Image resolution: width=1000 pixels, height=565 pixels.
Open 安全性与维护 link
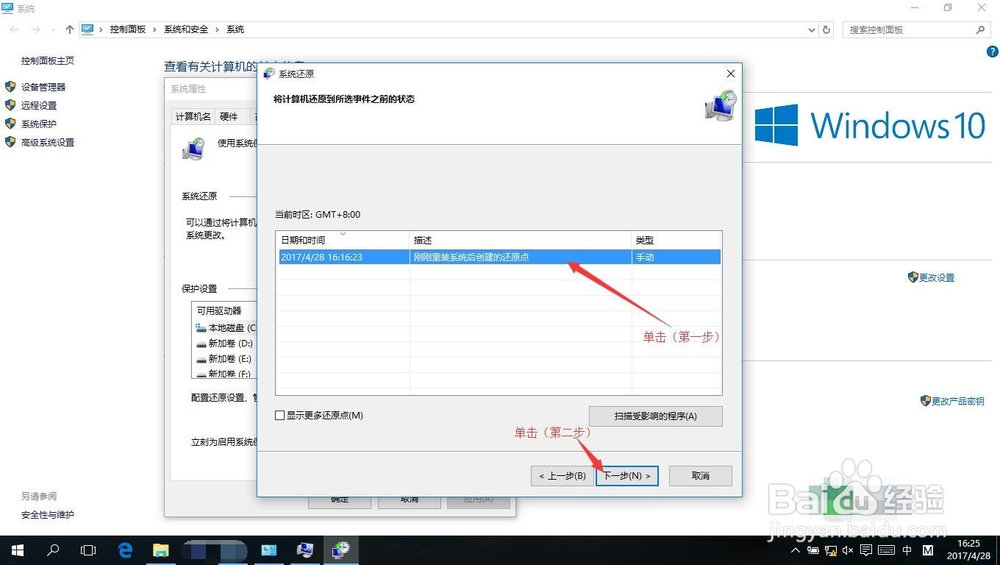[47, 515]
